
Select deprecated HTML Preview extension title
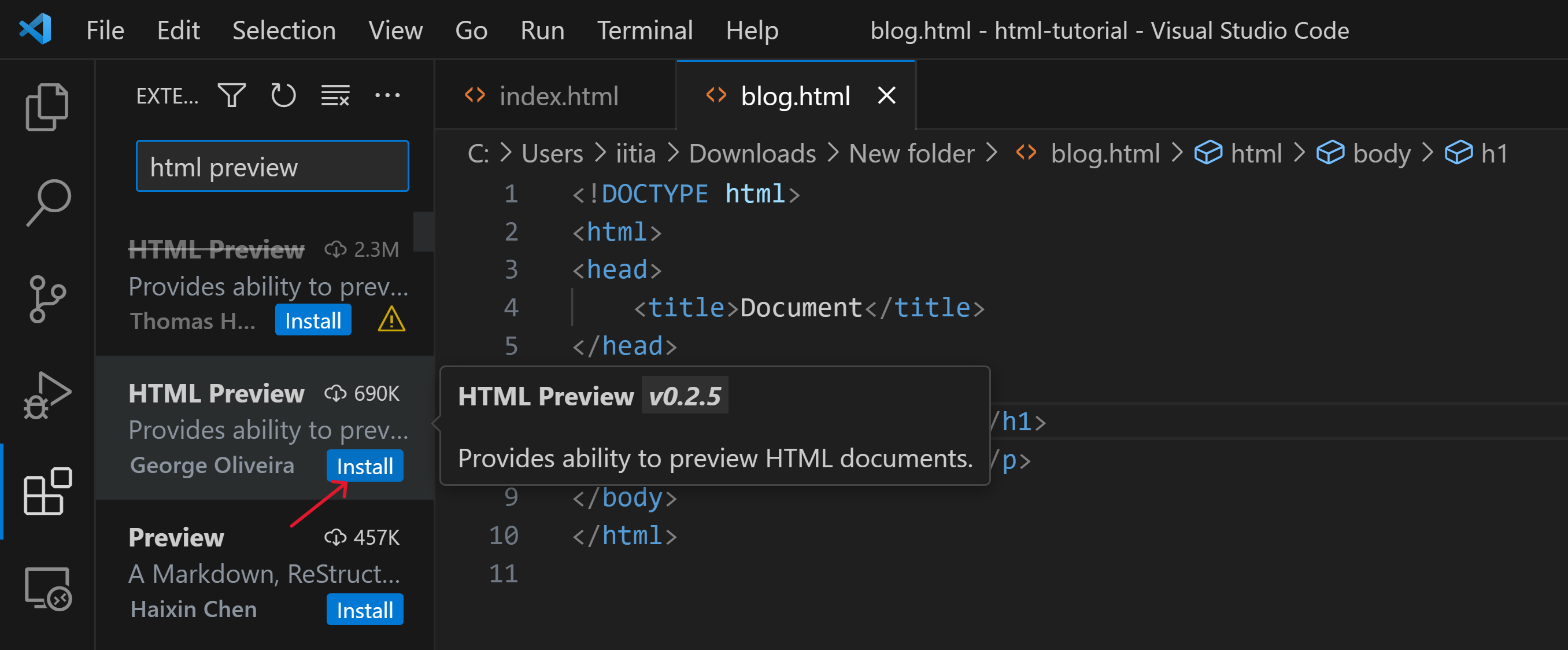point(216,249)
